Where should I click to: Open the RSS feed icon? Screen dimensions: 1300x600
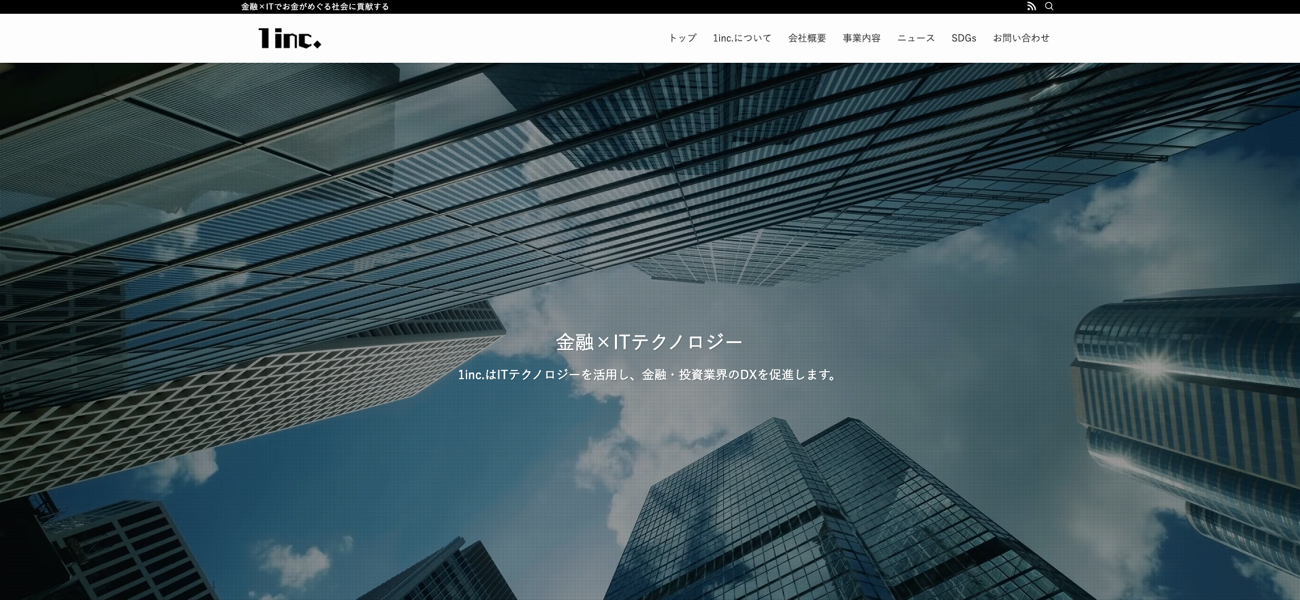coord(1032,6)
